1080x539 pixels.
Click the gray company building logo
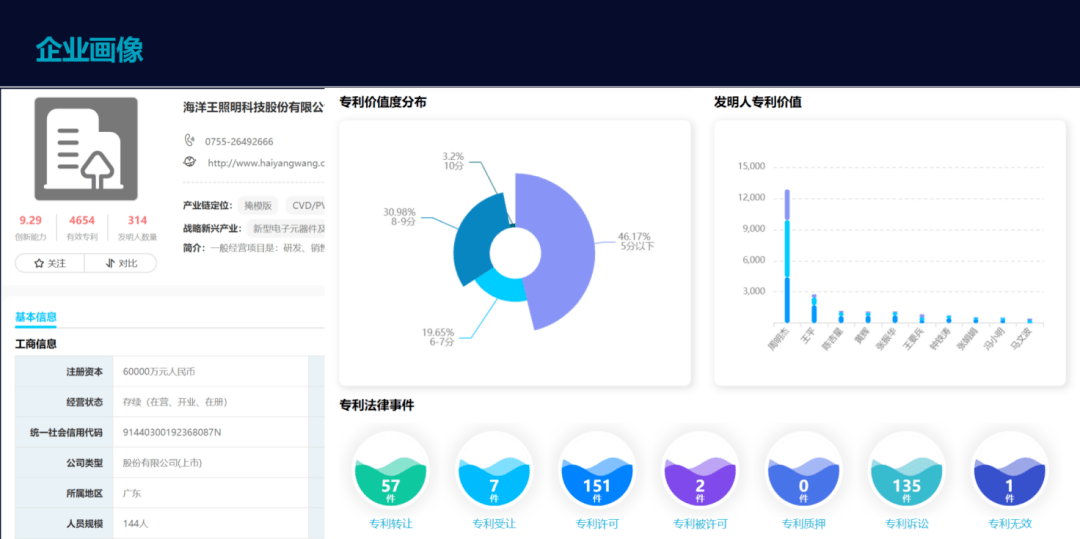tap(86, 149)
